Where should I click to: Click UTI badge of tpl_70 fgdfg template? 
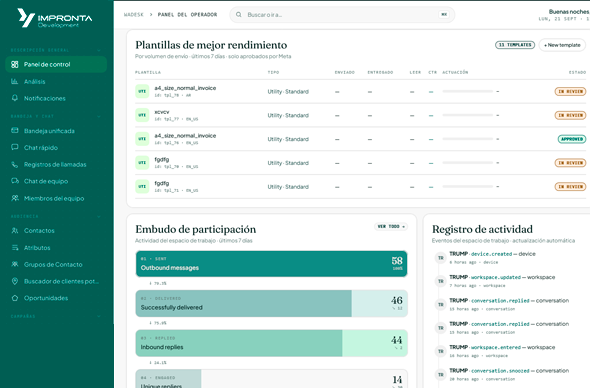(x=142, y=163)
